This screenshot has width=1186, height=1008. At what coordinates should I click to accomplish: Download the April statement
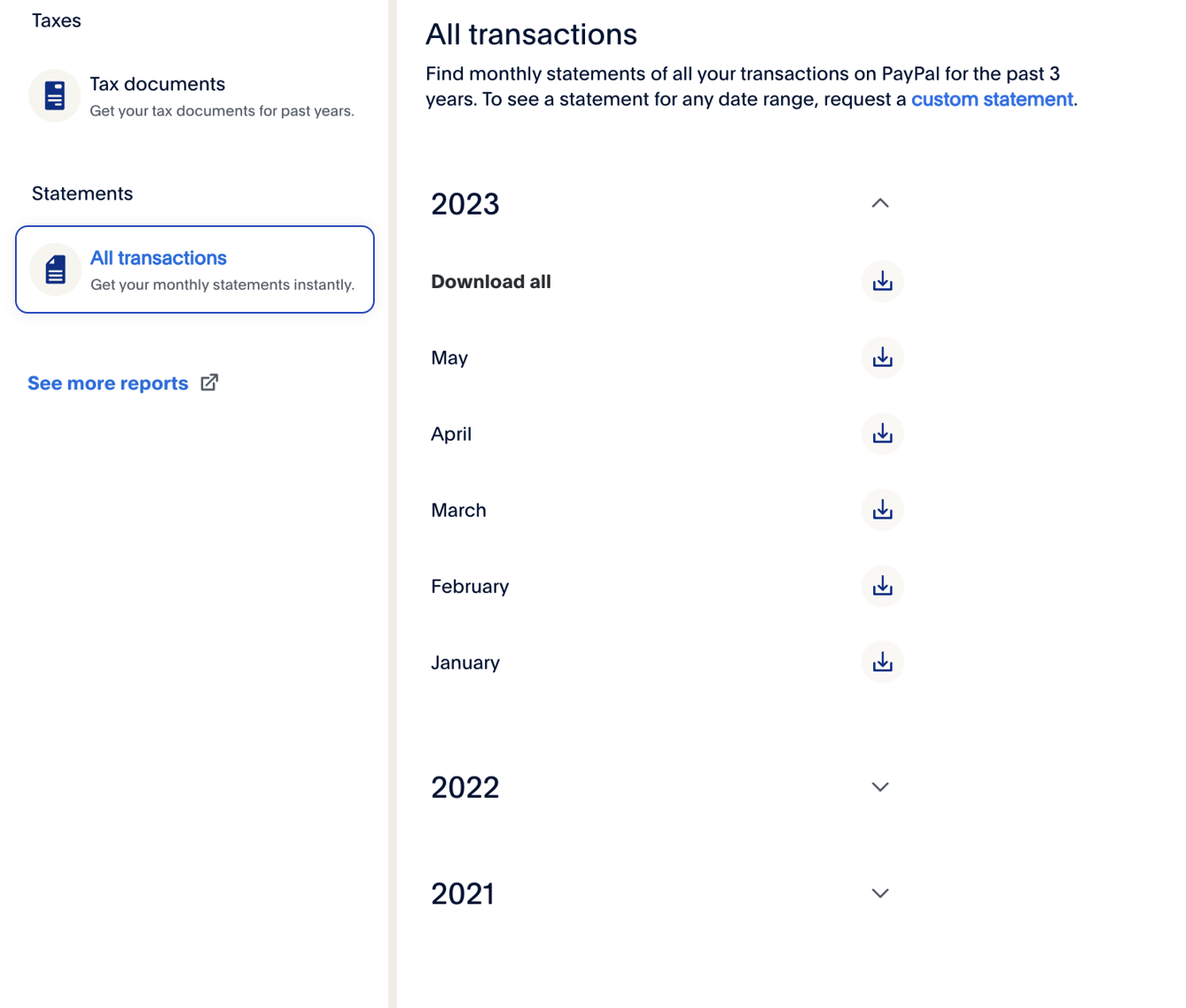pos(882,434)
